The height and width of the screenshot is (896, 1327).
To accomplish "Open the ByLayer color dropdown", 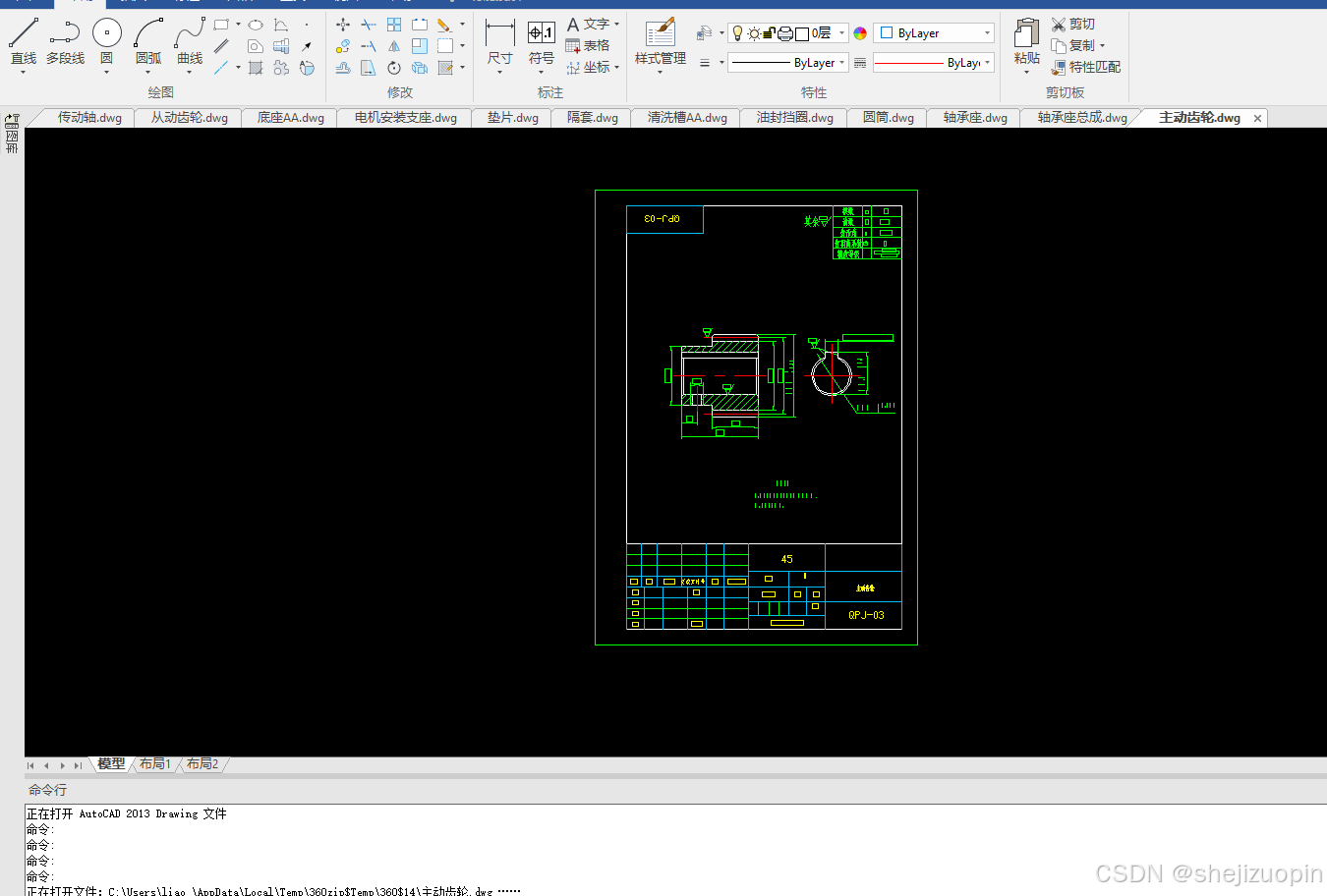I will (934, 33).
